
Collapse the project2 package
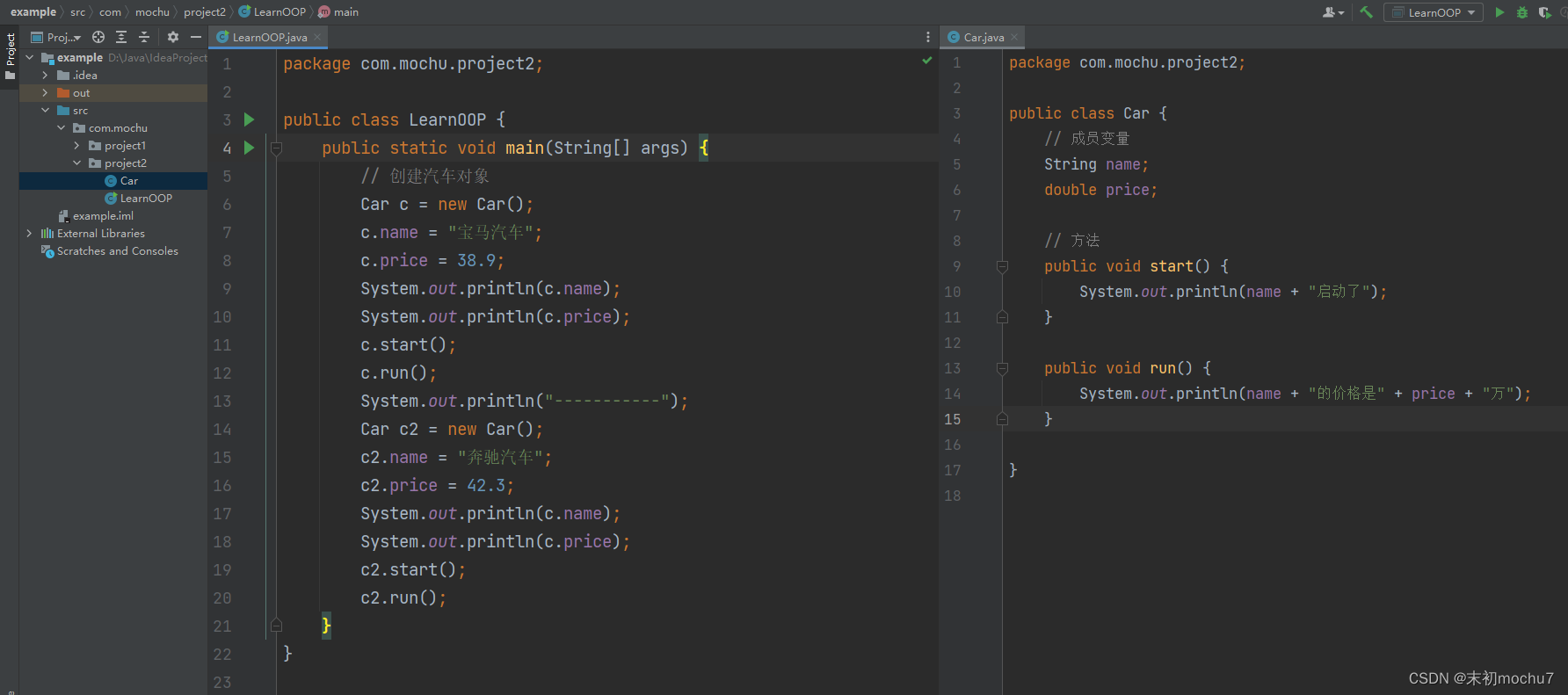[x=77, y=163]
